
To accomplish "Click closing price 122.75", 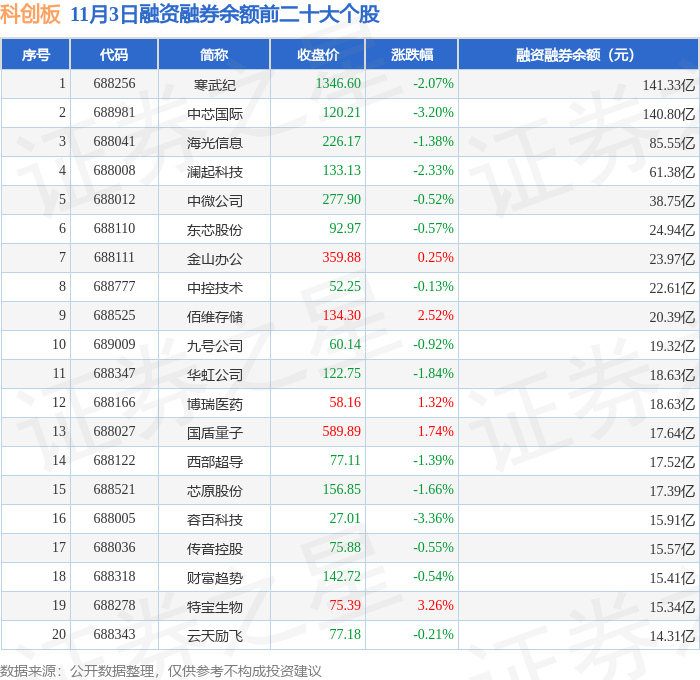I will [342, 374].
